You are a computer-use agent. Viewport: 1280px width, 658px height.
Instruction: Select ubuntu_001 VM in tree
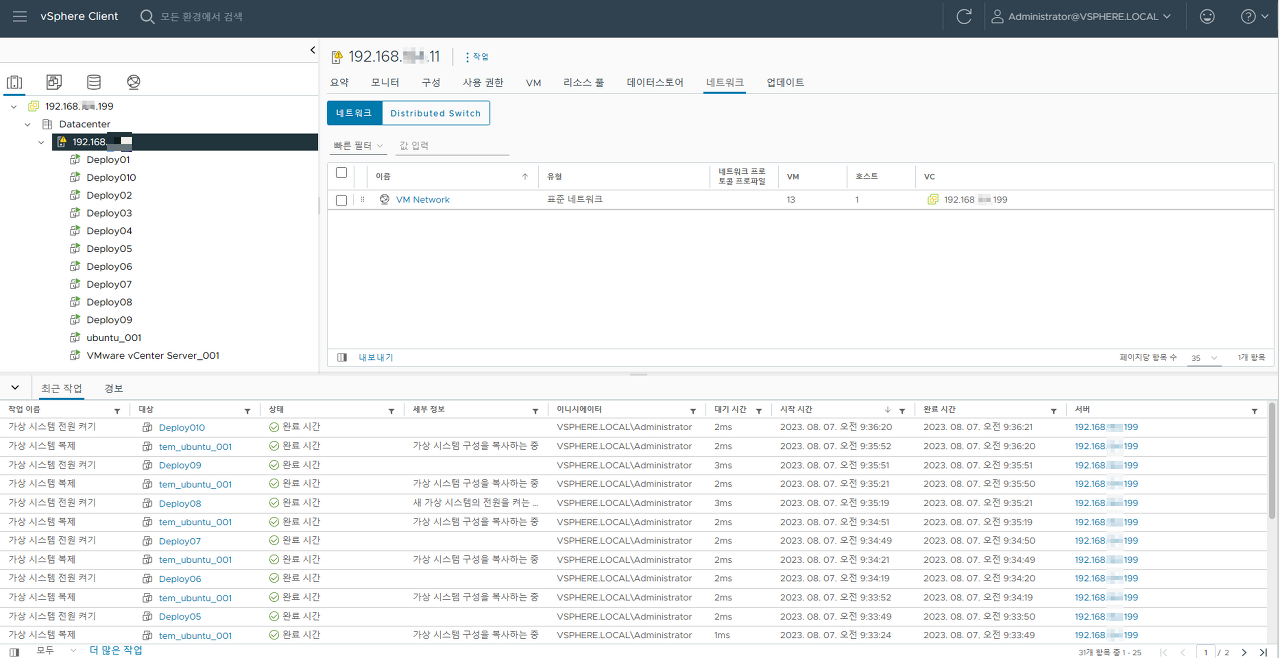(114, 338)
